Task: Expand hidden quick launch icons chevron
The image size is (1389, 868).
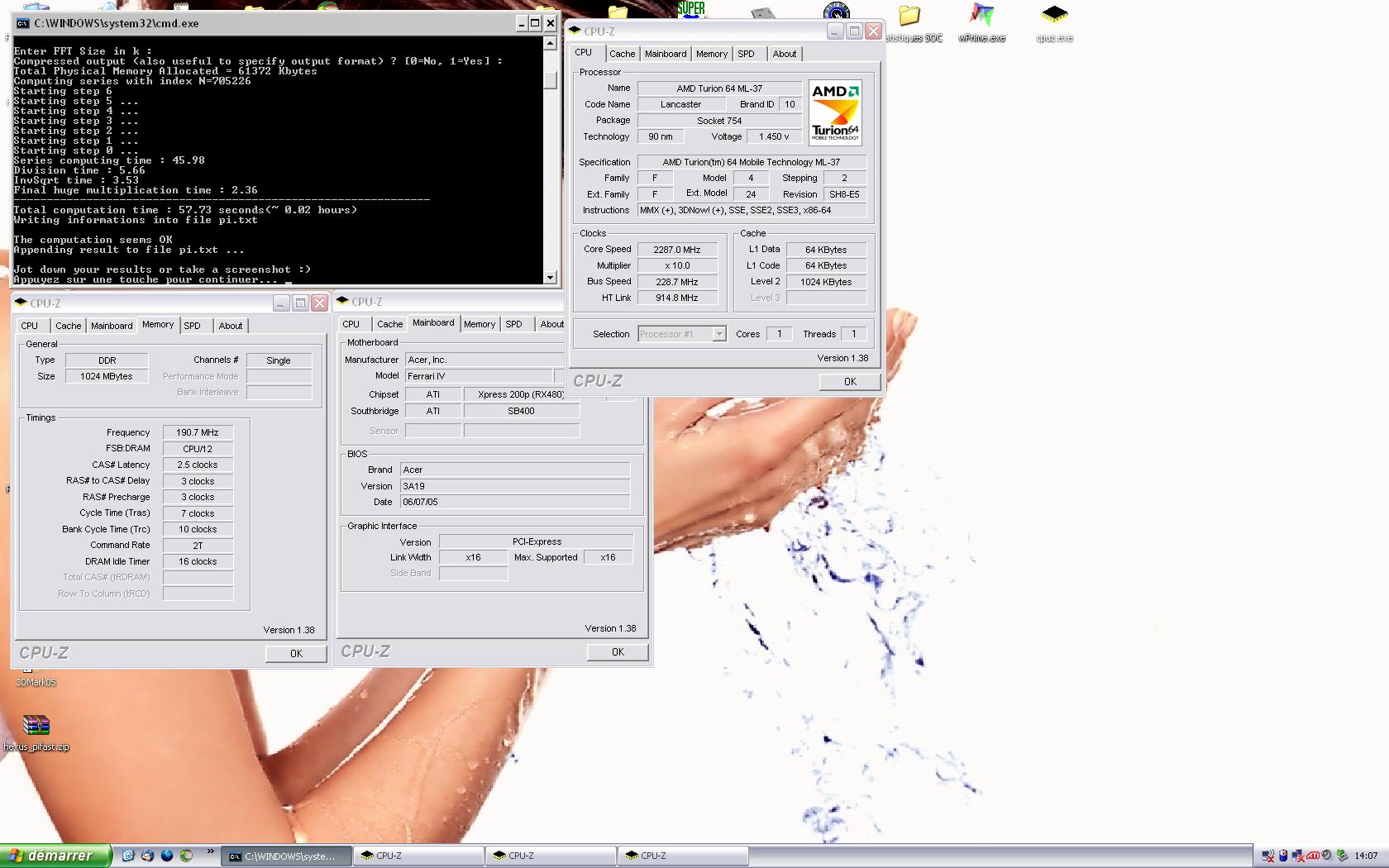Action: click(x=210, y=852)
